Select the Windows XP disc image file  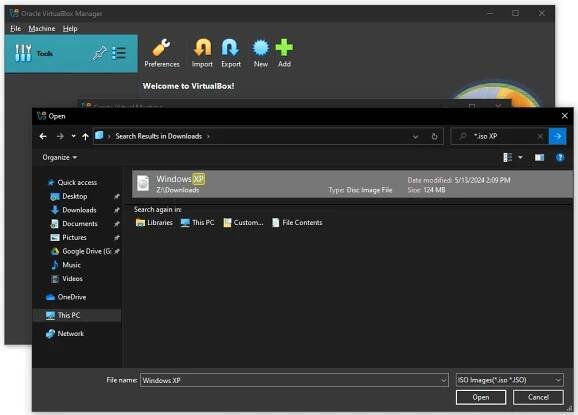click(352, 184)
